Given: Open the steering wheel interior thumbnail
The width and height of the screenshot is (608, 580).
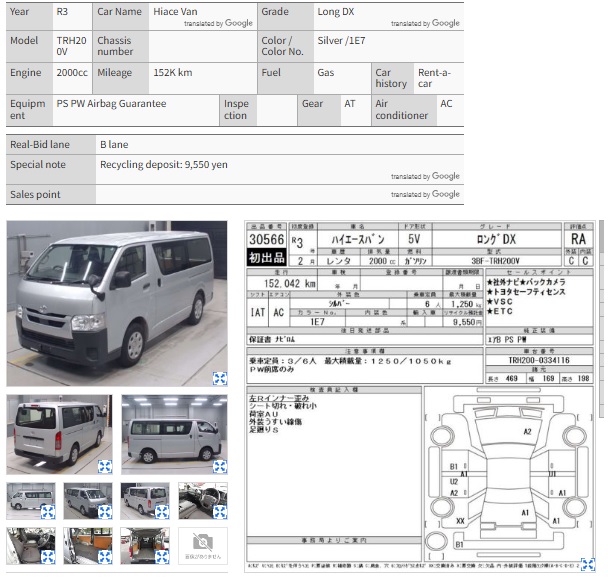Looking at the screenshot, I should (x=203, y=501).
